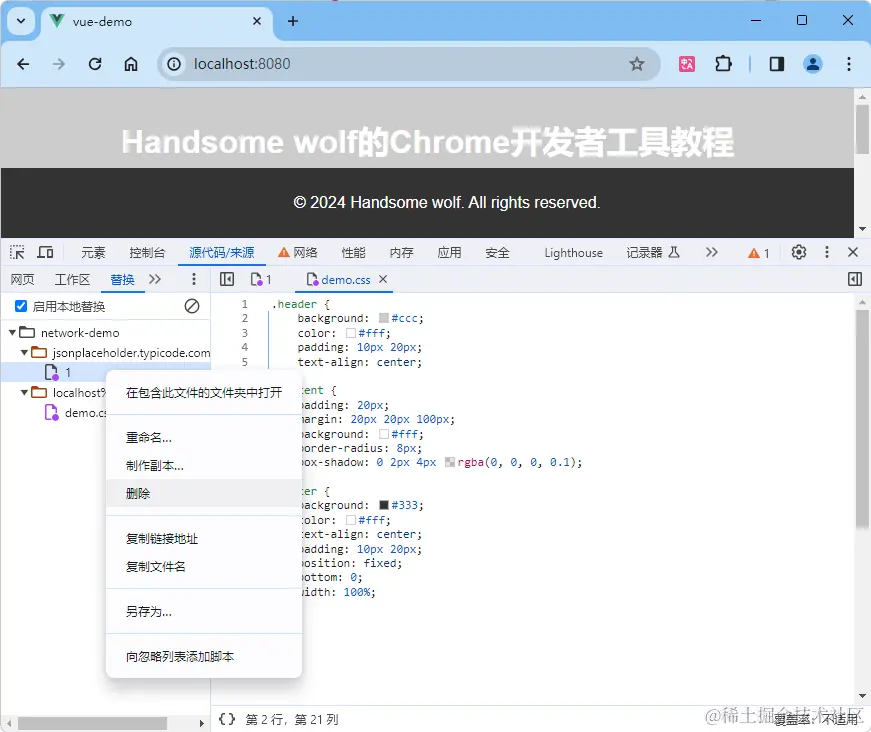Open the Chrome profile avatar

coord(812,64)
